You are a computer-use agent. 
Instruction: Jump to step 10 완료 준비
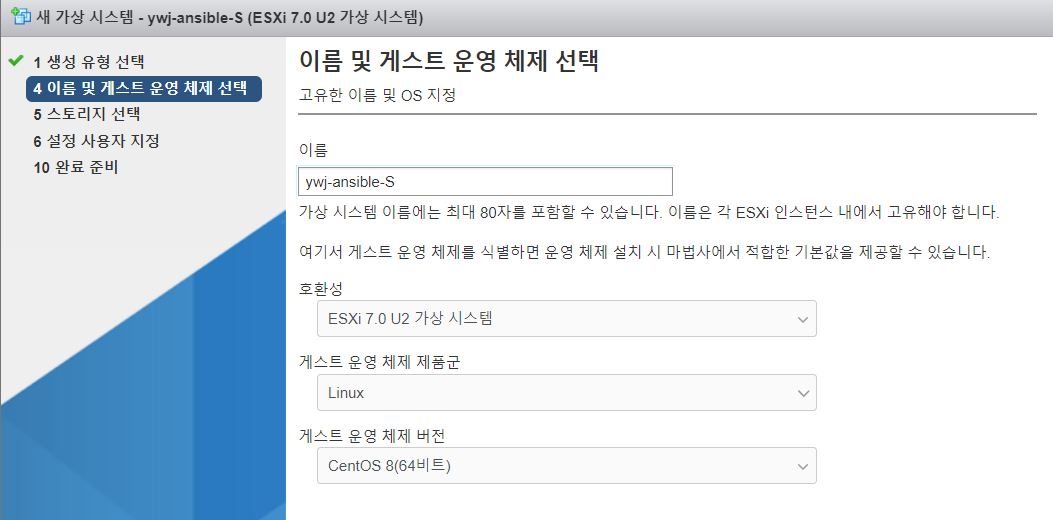pos(76,168)
